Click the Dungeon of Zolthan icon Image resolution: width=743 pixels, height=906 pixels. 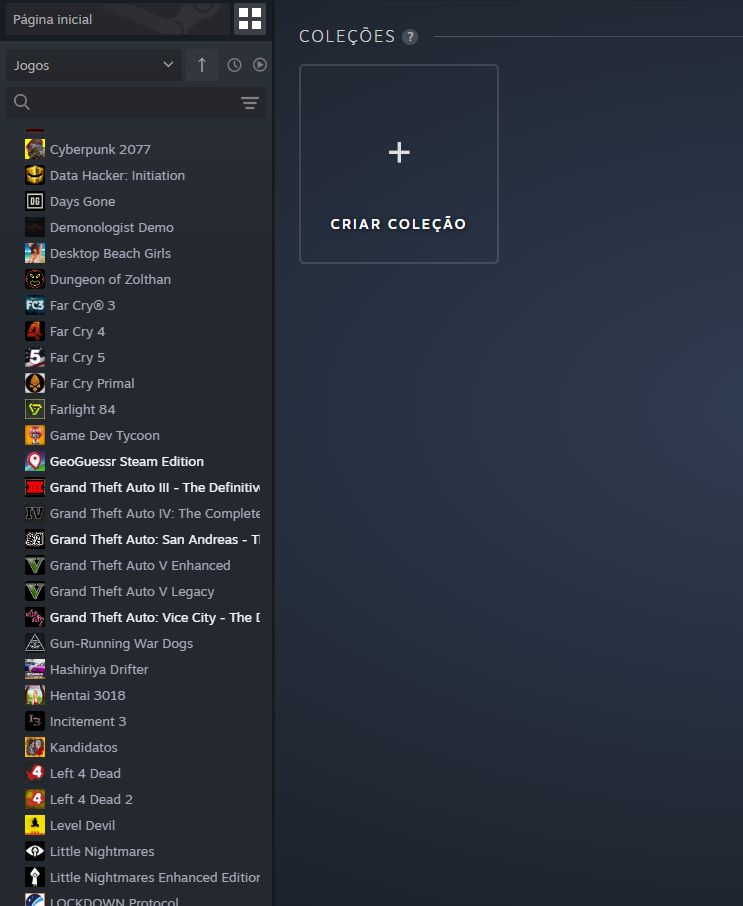pyautogui.click(x=35, y=279)
